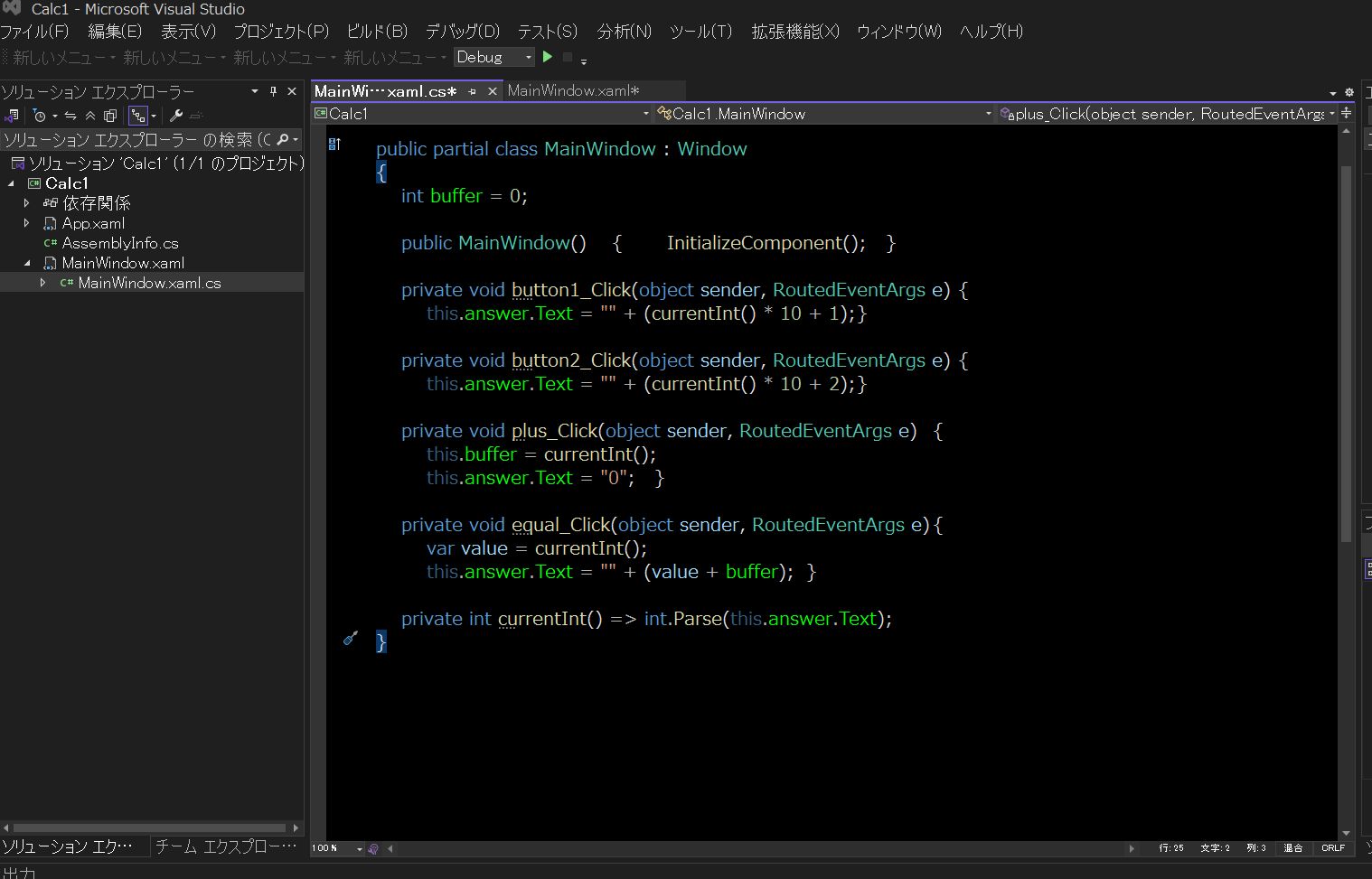Close the Solution Explorer panel
Image resolution: width=1372 pixels, height=879 pixels.
pos(292,91)
